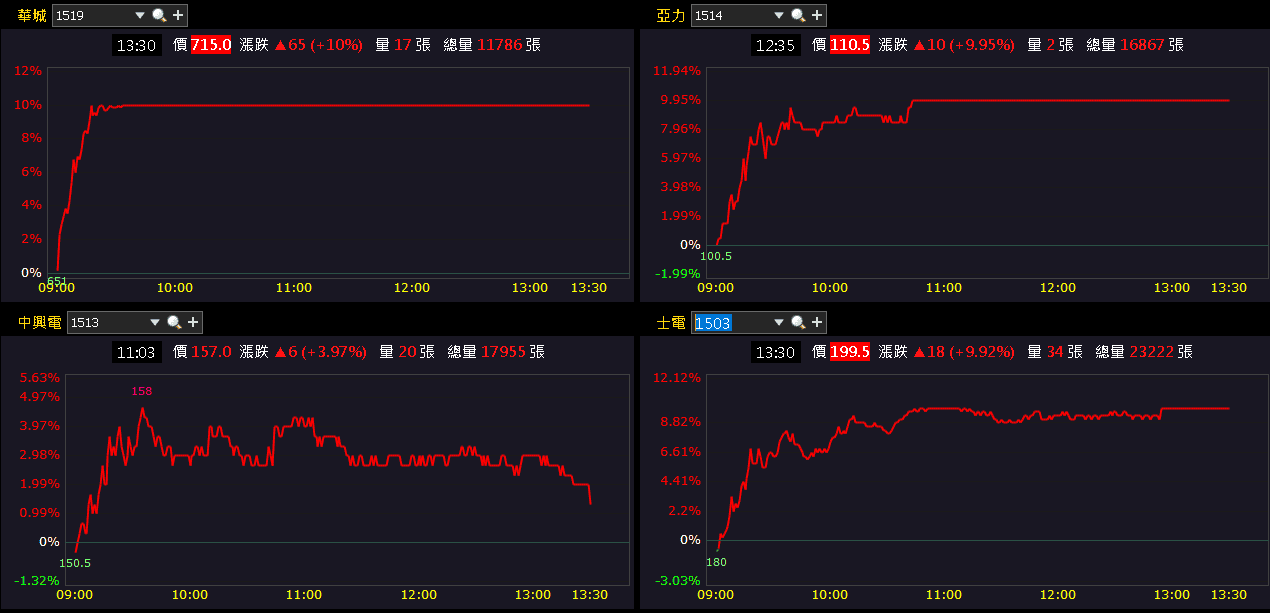Click the search magnifier next to code 1519
Screen dimensions: 1270x613
pyautogui.click(x=158, y=15)
